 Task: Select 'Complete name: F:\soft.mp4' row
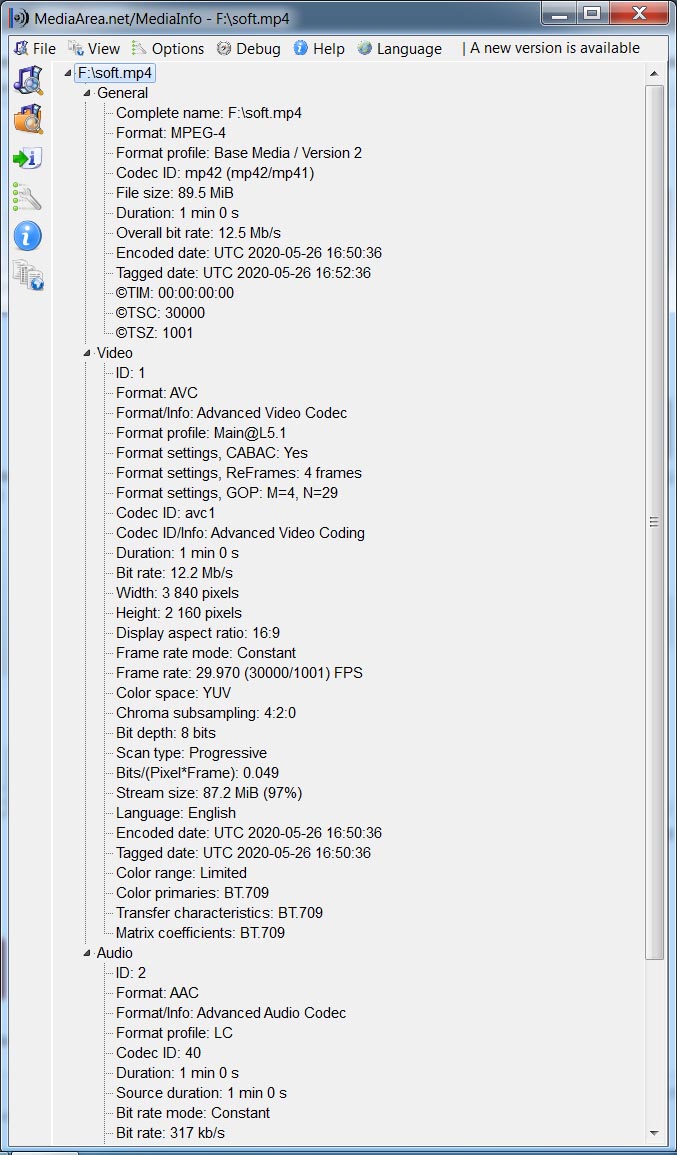pos(208,113)
